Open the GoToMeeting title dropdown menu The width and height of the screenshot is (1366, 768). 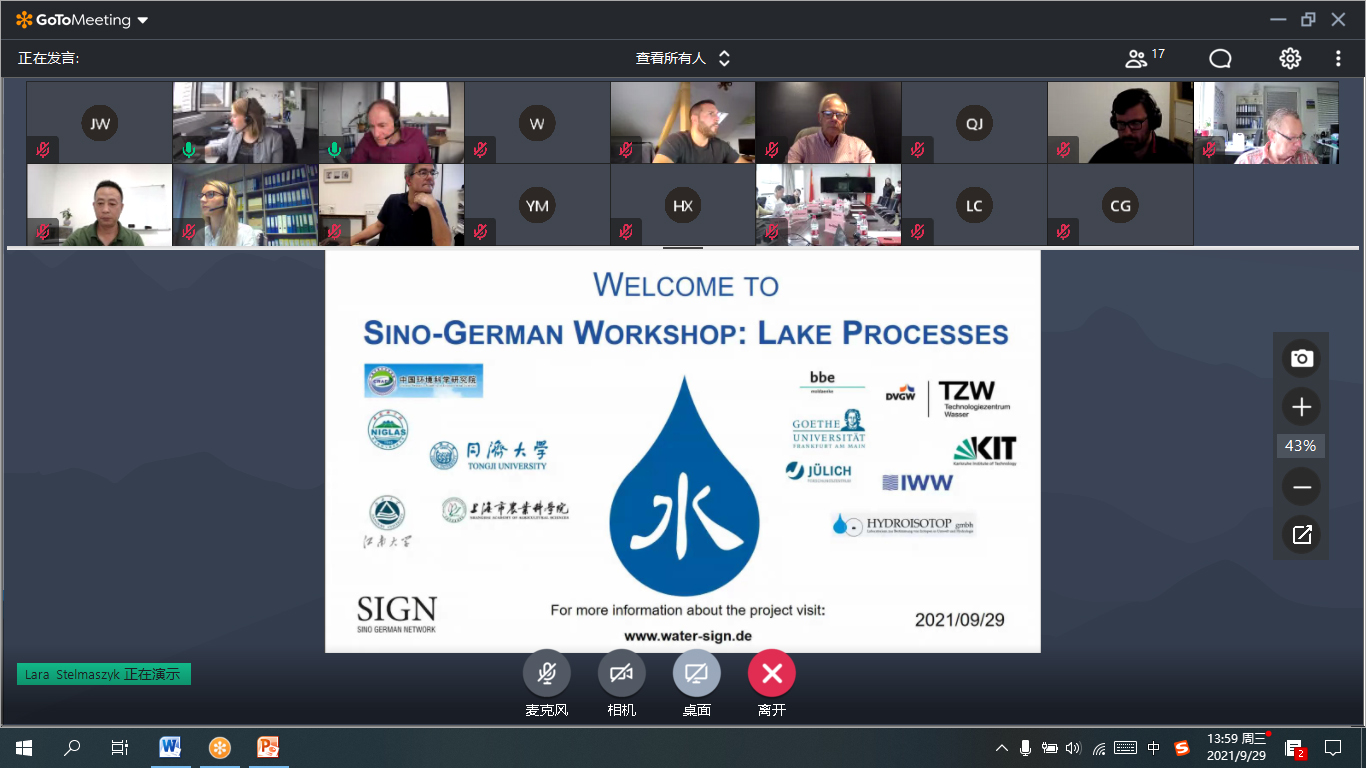pyautogui.click(x=142, y=20)
